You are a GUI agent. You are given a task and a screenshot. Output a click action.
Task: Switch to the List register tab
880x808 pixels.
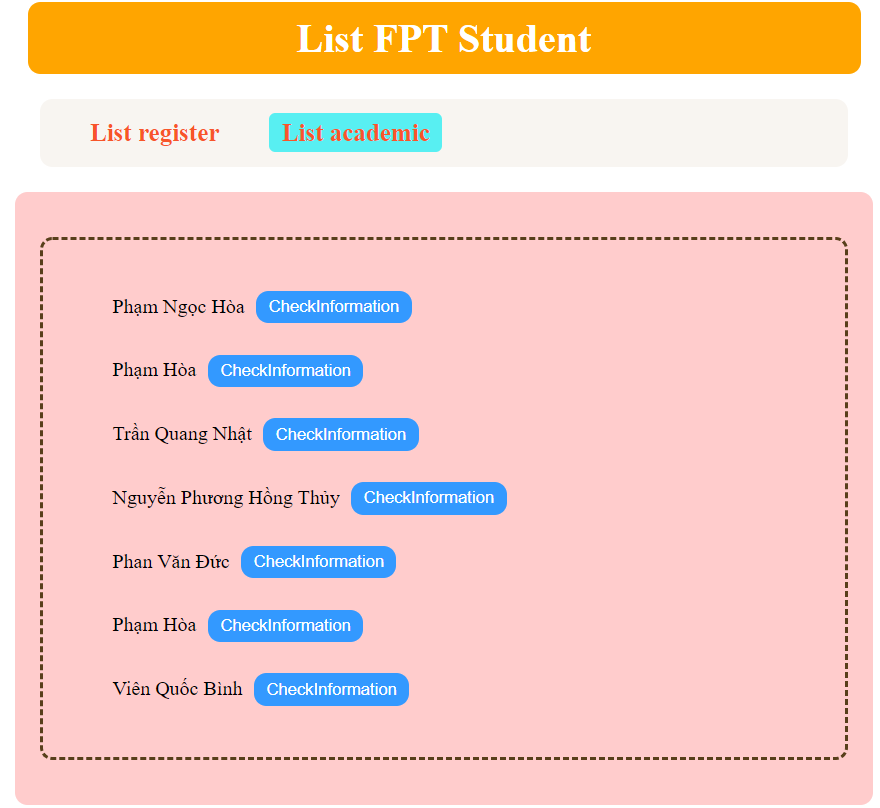[x=154, y=132]
